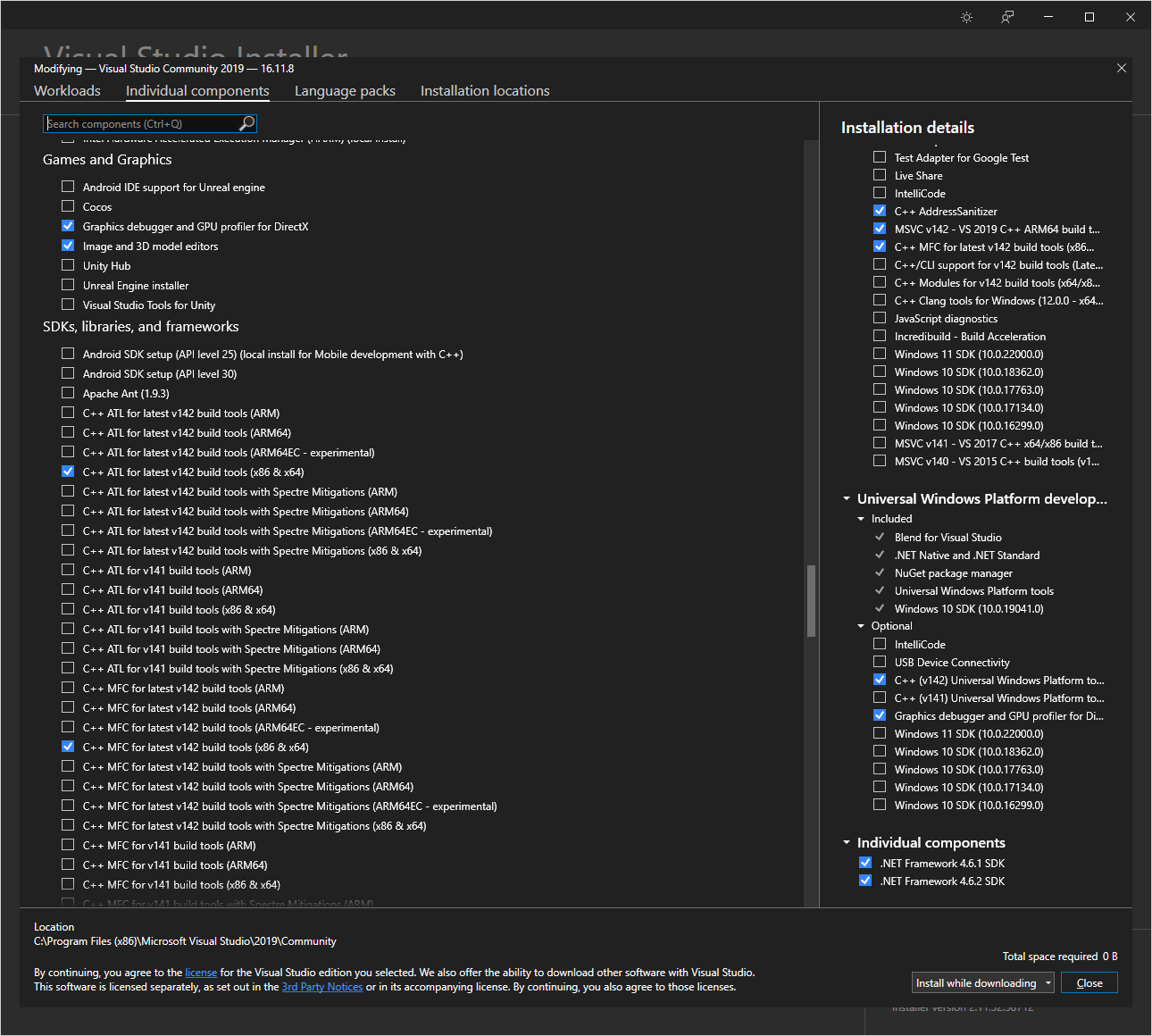Check Android IDE support for Unreal engine
Image resolution: width=1152 pixels, height=1036 pixels.
68,187
